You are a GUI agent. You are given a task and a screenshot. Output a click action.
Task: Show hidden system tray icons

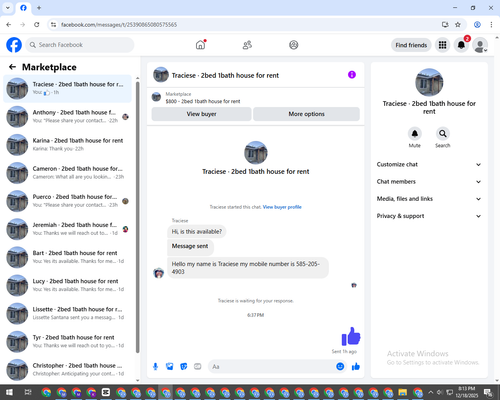click(431, 392)
